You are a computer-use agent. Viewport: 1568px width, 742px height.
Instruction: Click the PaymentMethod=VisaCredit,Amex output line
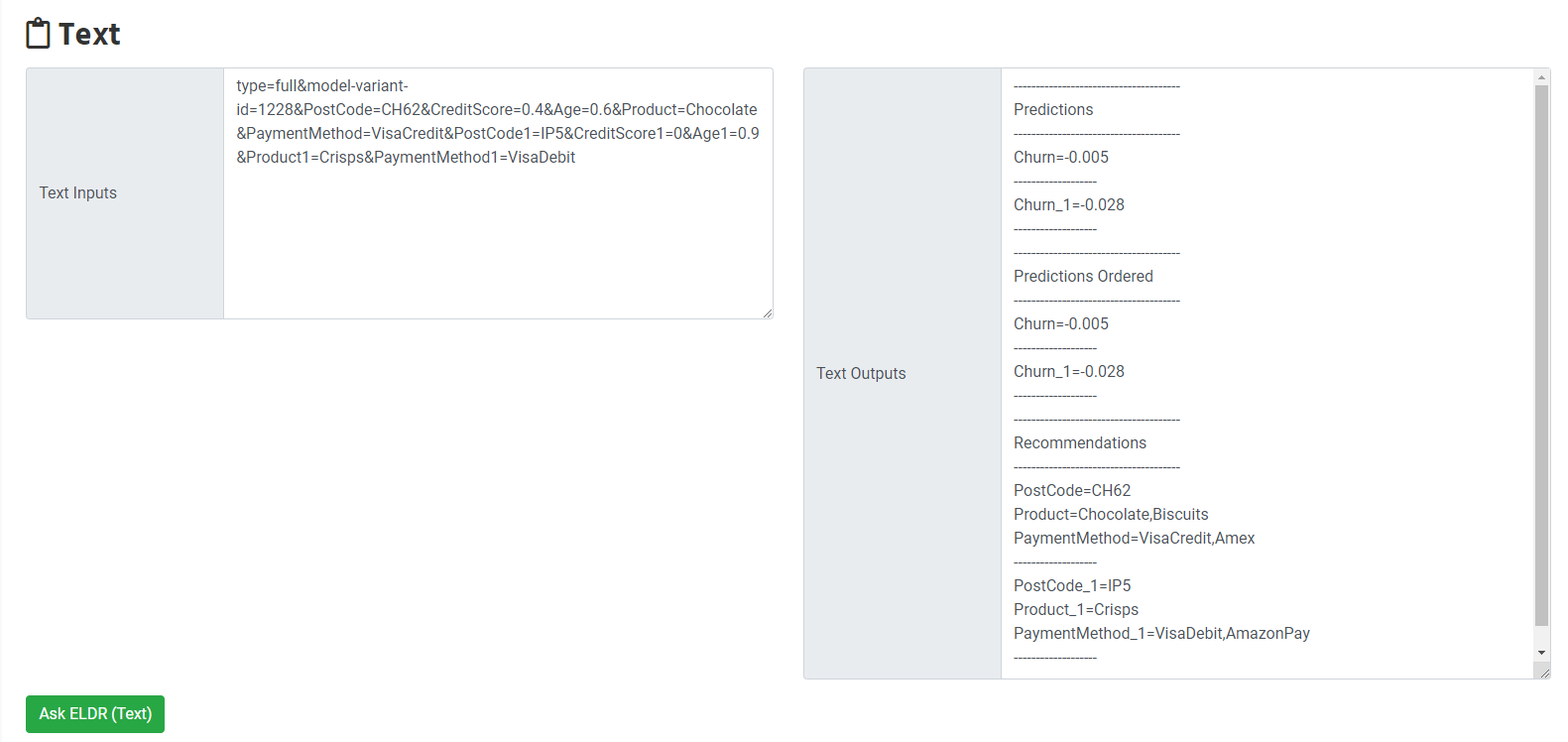tap(1134, 539)
